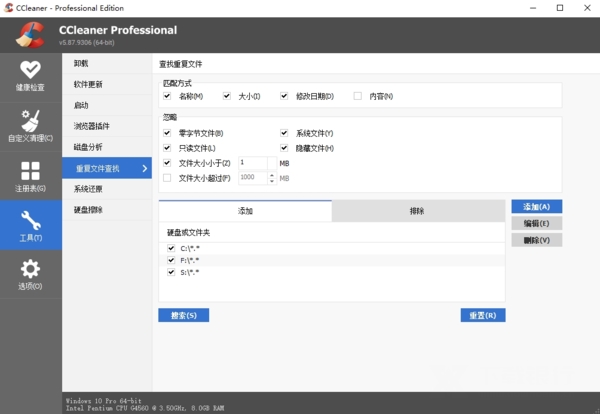Click Windows 10 Pro 64-bit system info
This screenshot has width=600, height=414.
tap(103, 401)
